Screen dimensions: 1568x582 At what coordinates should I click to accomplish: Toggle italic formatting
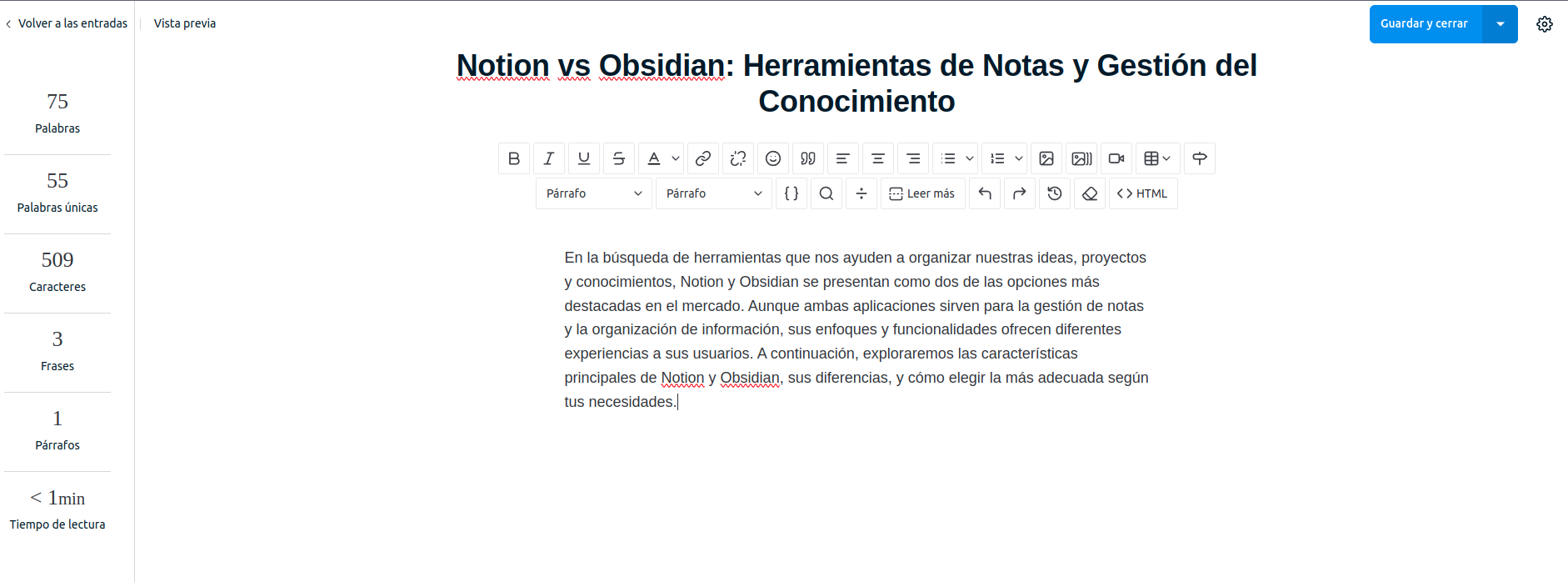pyautogui.click(x=549, y=158)
